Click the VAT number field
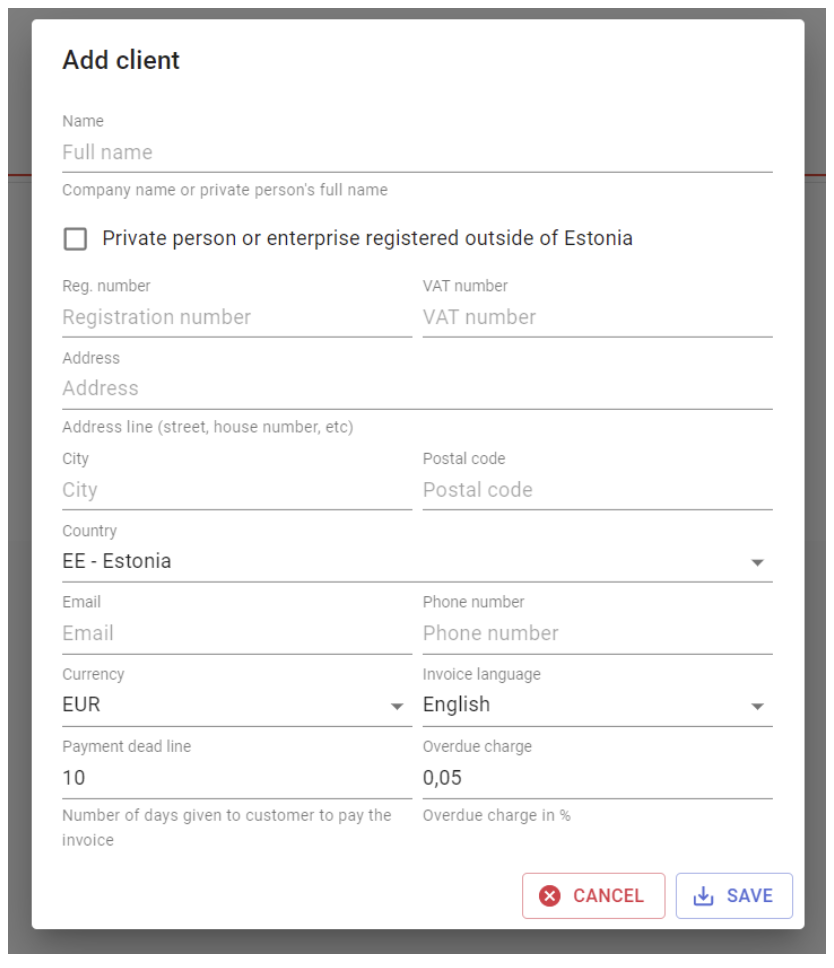This screenshot has width=834, height=968. pos(598,317)
